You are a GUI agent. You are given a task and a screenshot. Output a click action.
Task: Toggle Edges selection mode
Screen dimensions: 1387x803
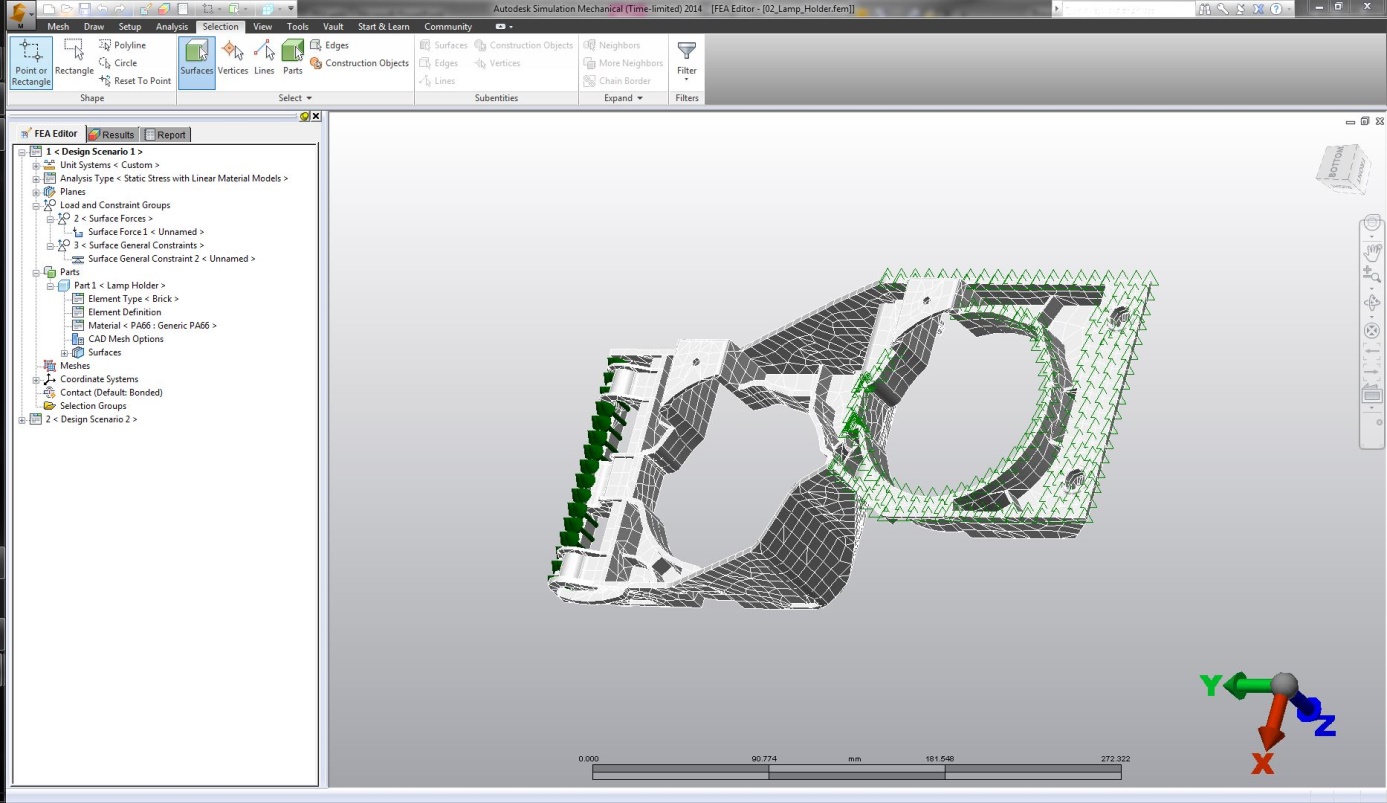[329, 45]
